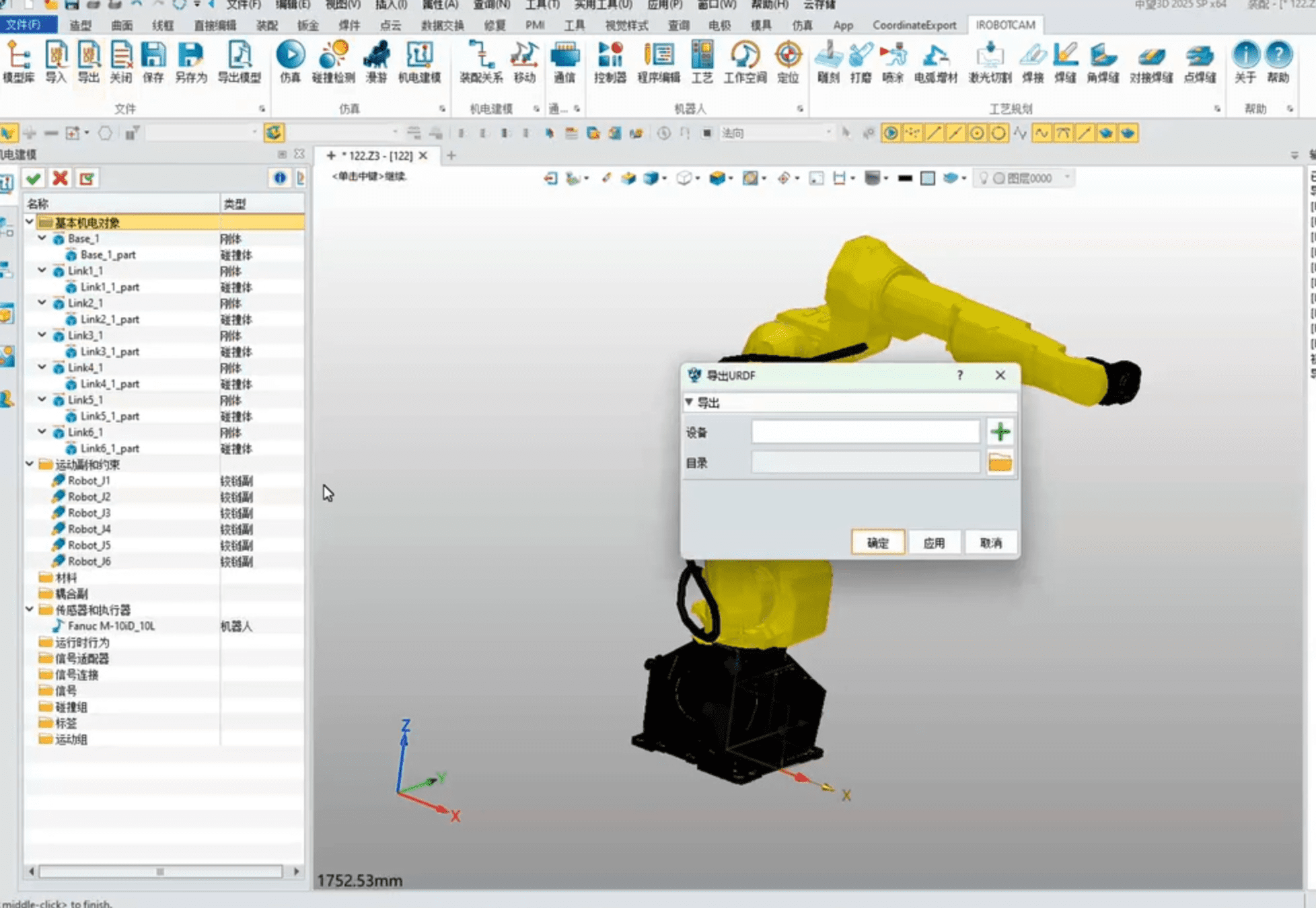The width and height of the screenshot is (1316, 908).
Task: Switch to the 造型 ribbon tab
Action: 80,26
